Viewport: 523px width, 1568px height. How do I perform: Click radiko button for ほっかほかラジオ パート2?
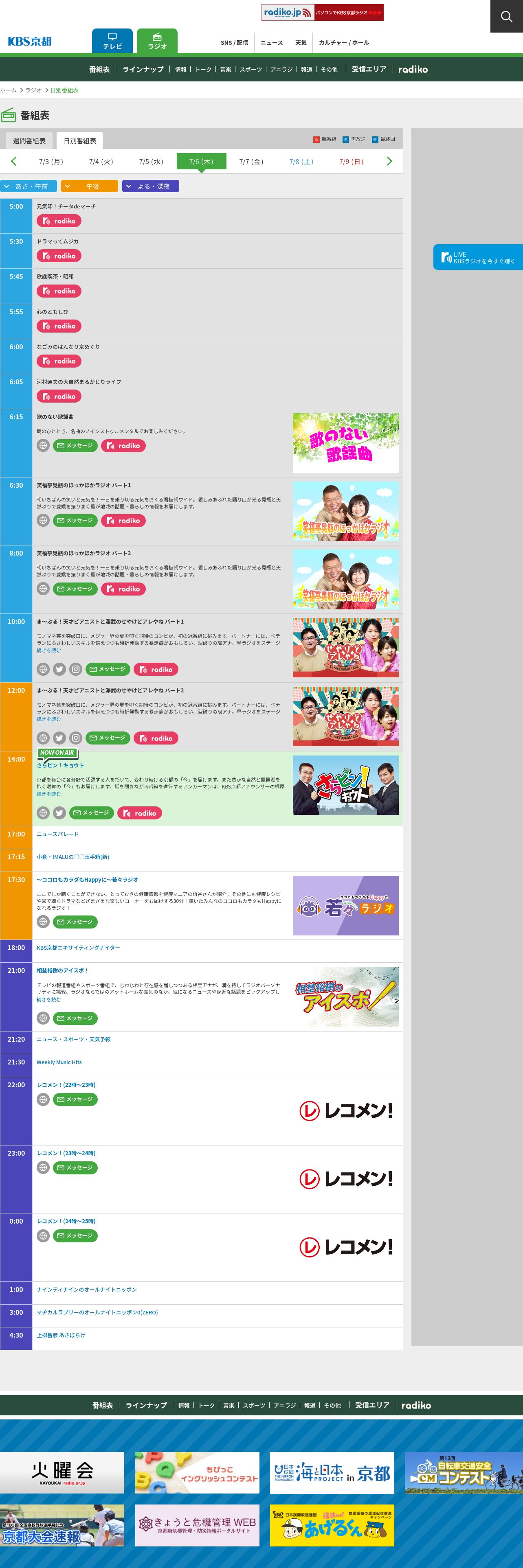click(123, 589)
